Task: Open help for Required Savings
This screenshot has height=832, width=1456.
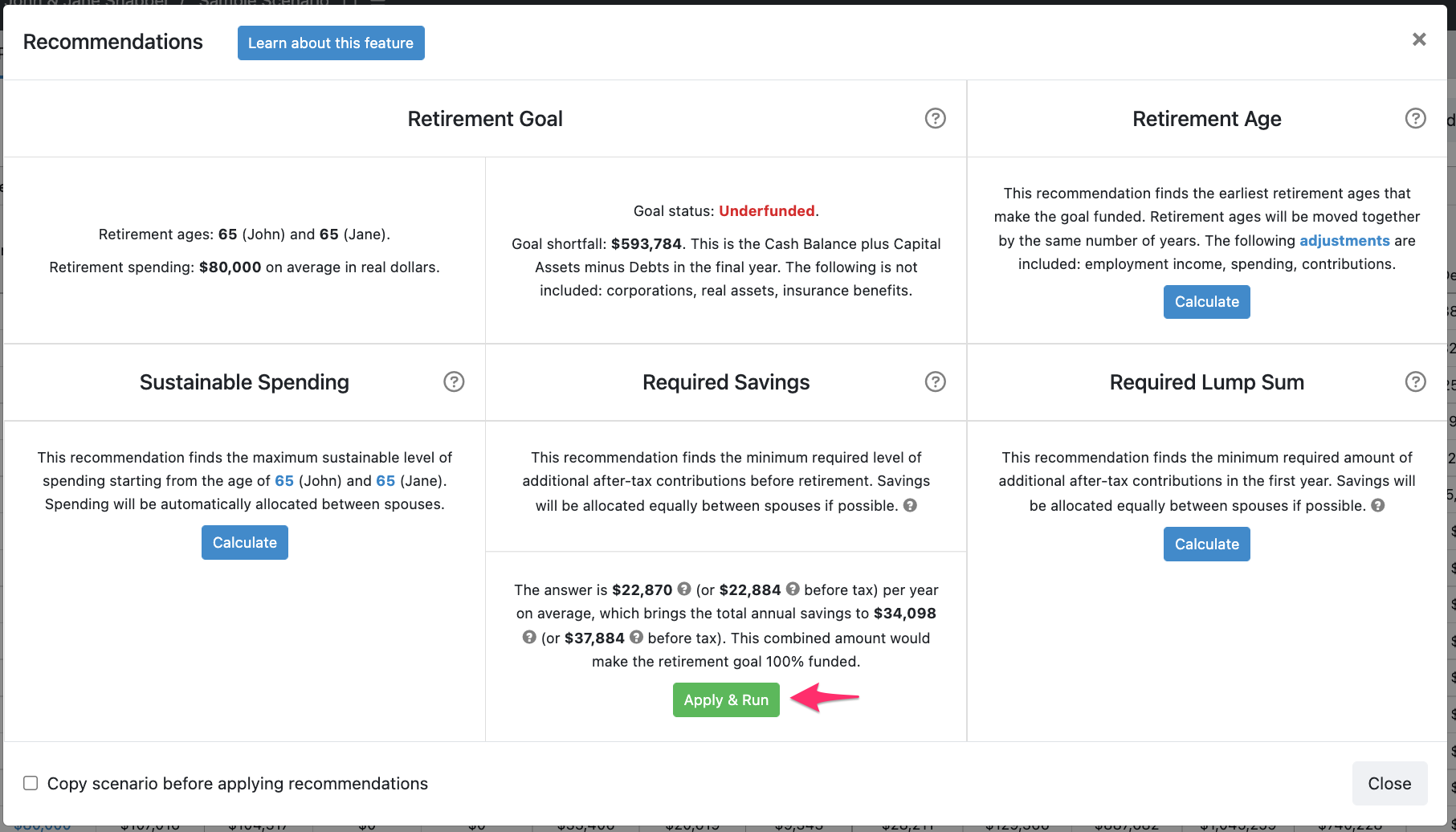Action: [x=935, y=381]
